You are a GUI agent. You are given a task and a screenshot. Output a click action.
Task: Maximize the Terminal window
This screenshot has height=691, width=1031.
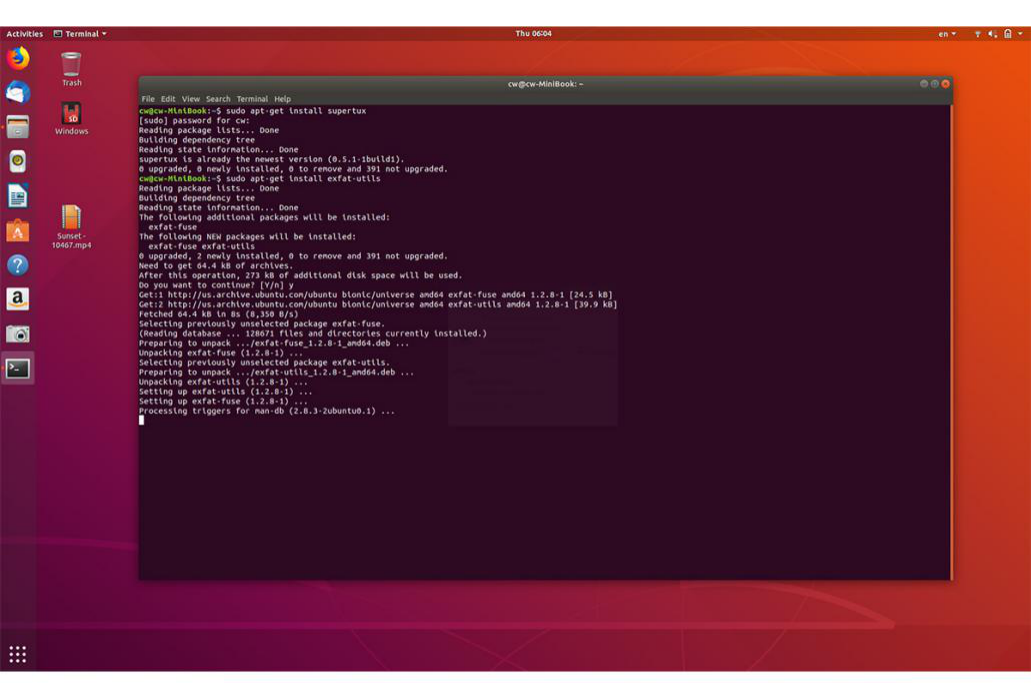point(934,83)
